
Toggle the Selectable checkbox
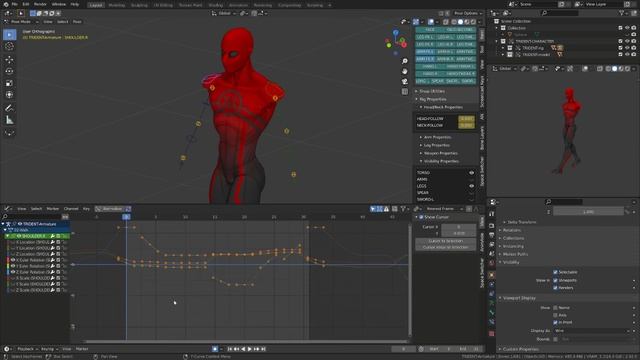555,272
